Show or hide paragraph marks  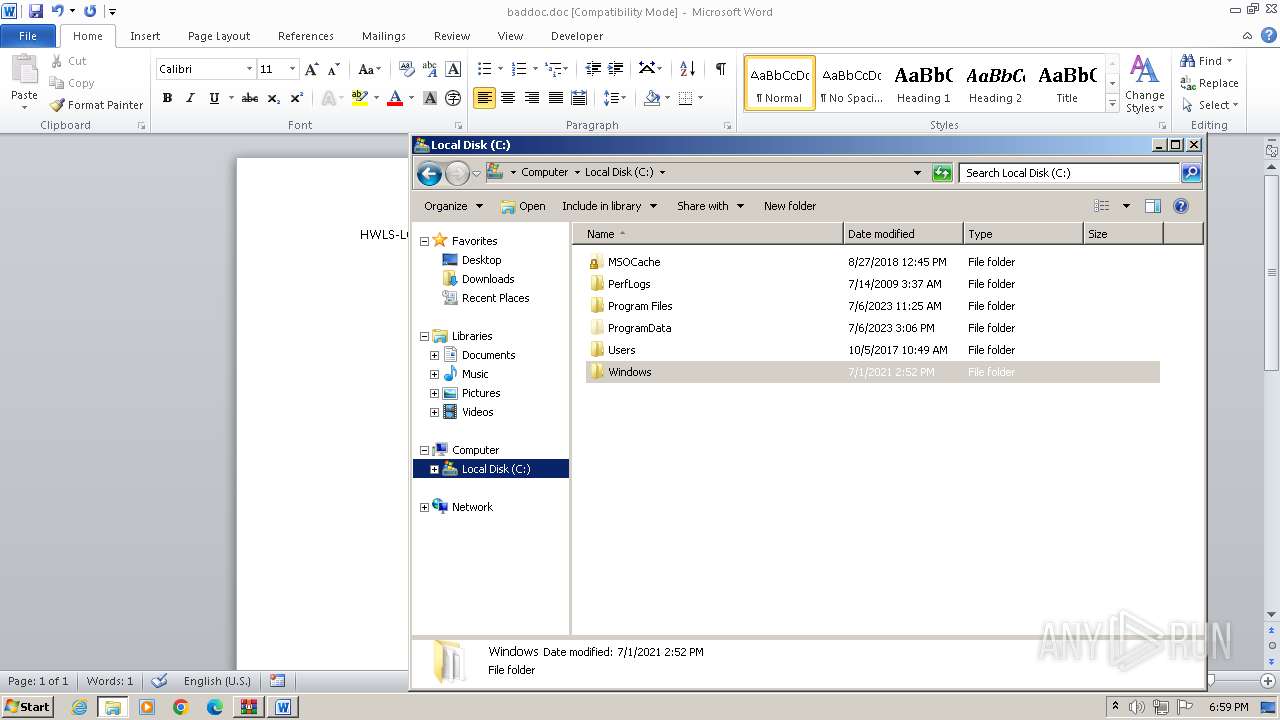[720, 69]
